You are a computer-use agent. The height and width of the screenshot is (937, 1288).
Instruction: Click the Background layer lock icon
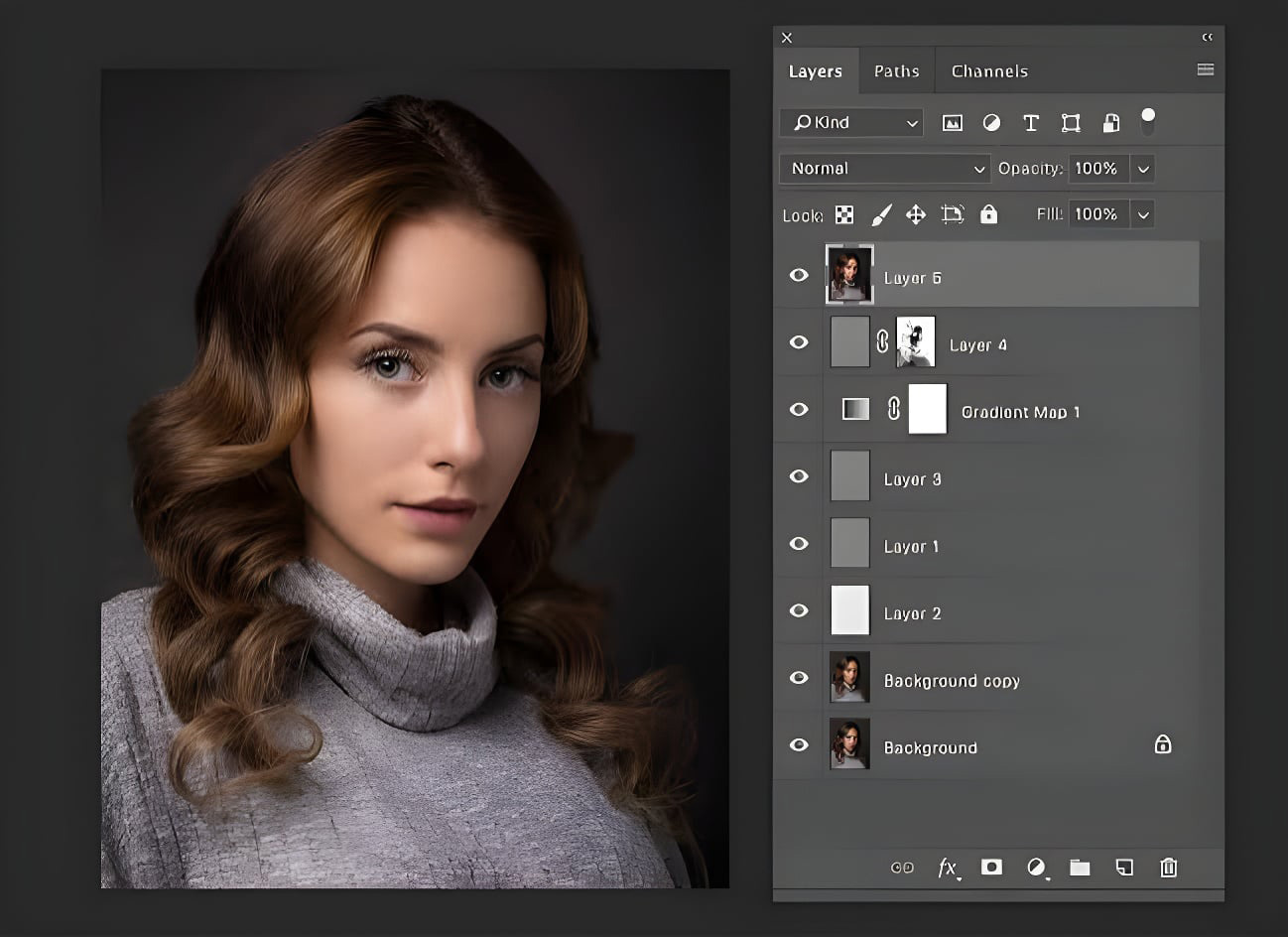click(x=1163, y=744)
